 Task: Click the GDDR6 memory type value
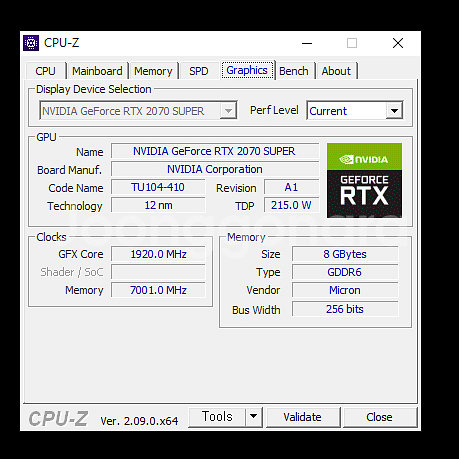(x=345, y=272)
